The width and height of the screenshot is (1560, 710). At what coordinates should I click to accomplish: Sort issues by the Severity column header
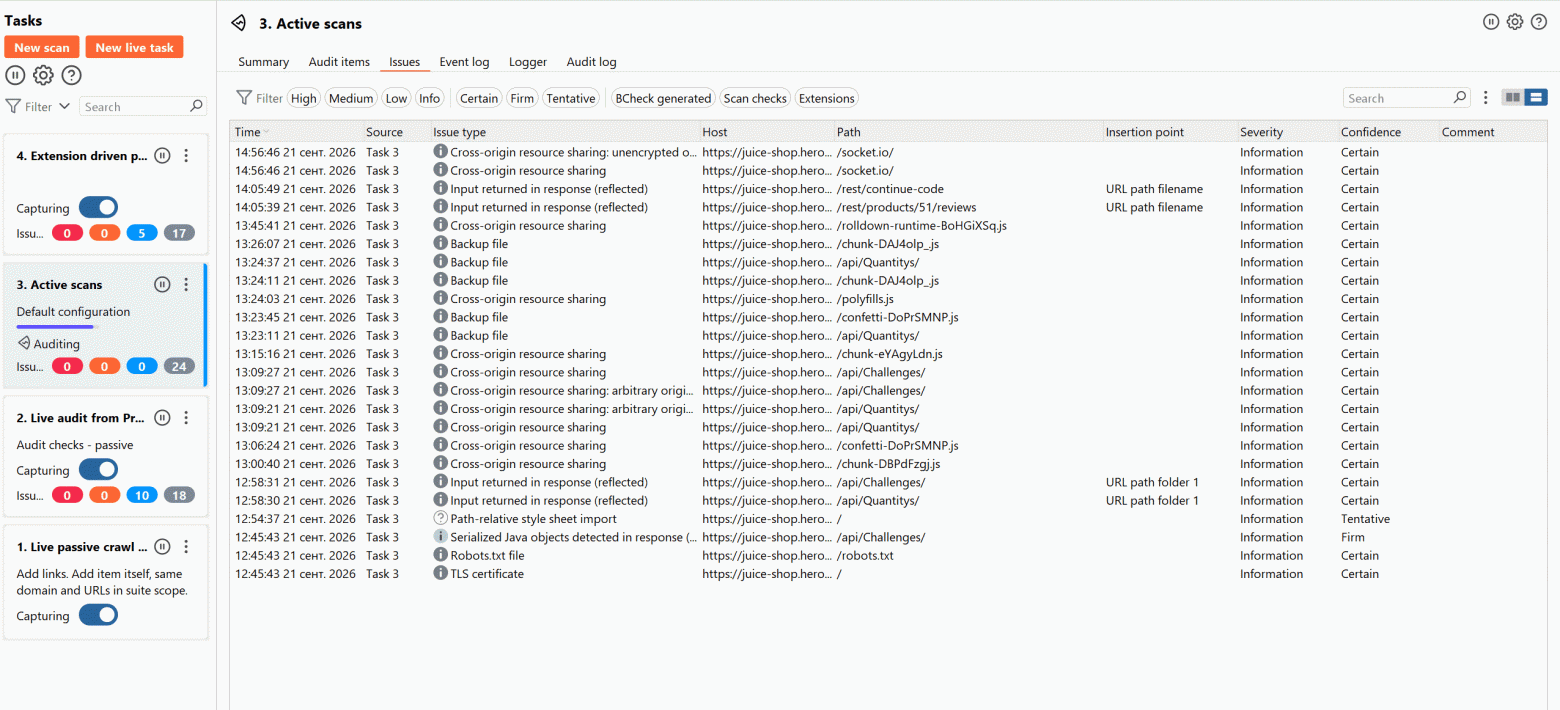click(1286, 132)
